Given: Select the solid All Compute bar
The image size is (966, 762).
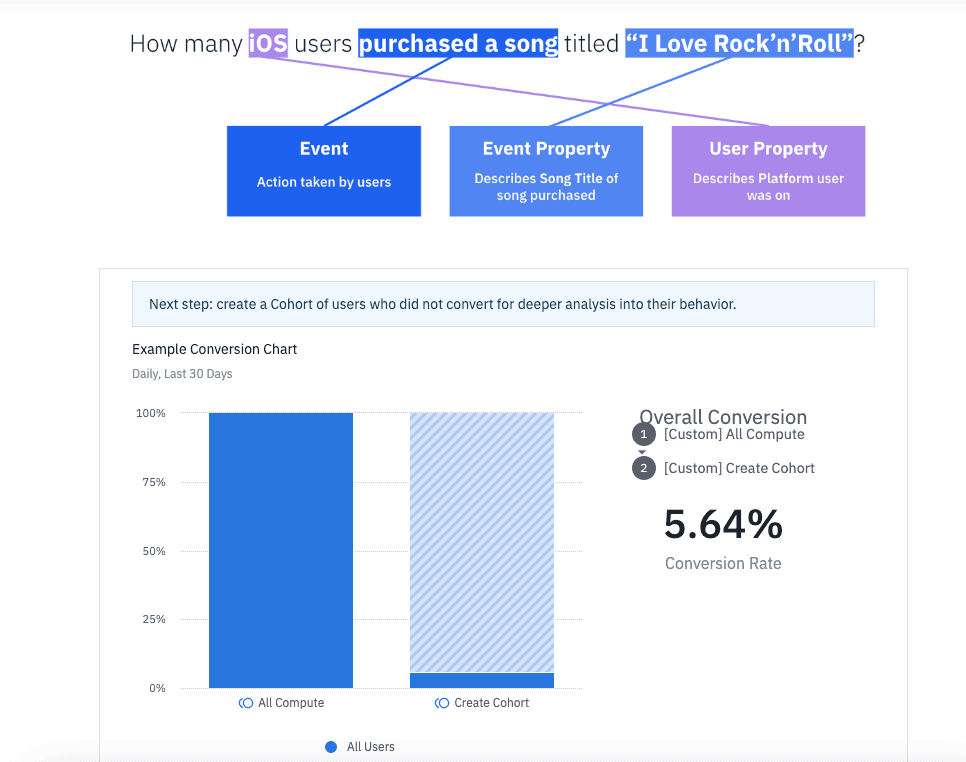Looking at the screenshot, I should pos(281,550).
